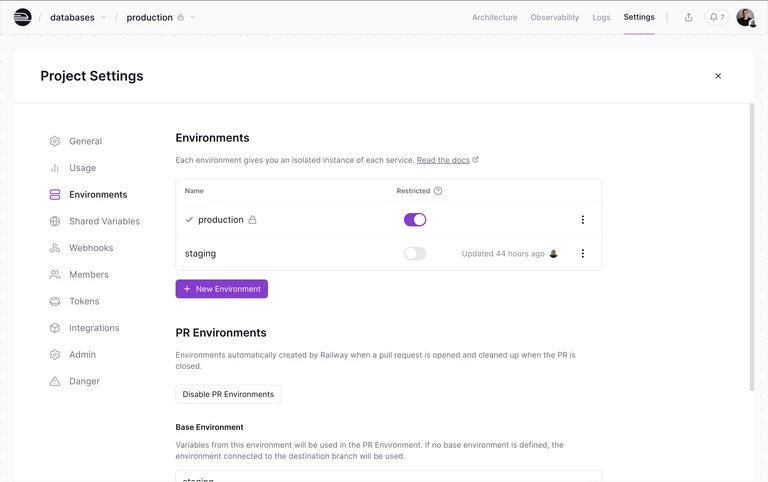Open the share/upload icon in header
This screenshot has height=482, width=768.
coord(688,18)
